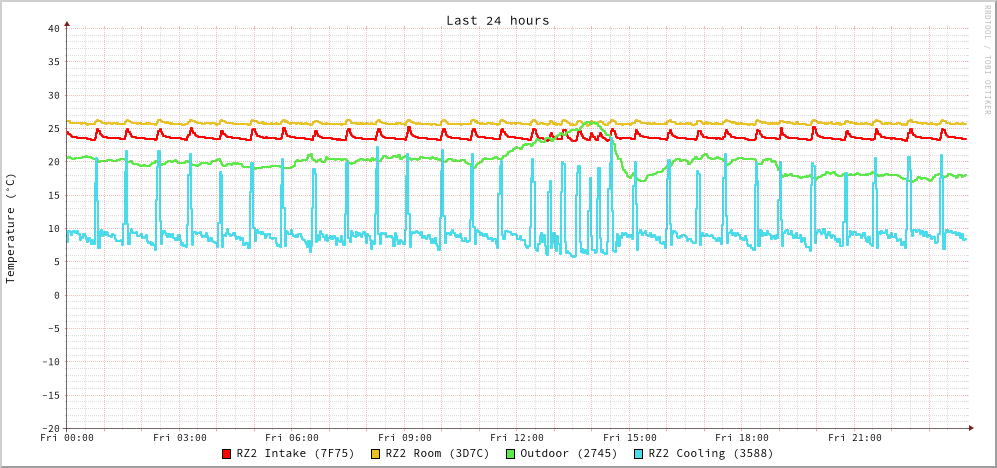Click the green Outdoor legend swatch
997x468 pixels.
click(510, 454)
